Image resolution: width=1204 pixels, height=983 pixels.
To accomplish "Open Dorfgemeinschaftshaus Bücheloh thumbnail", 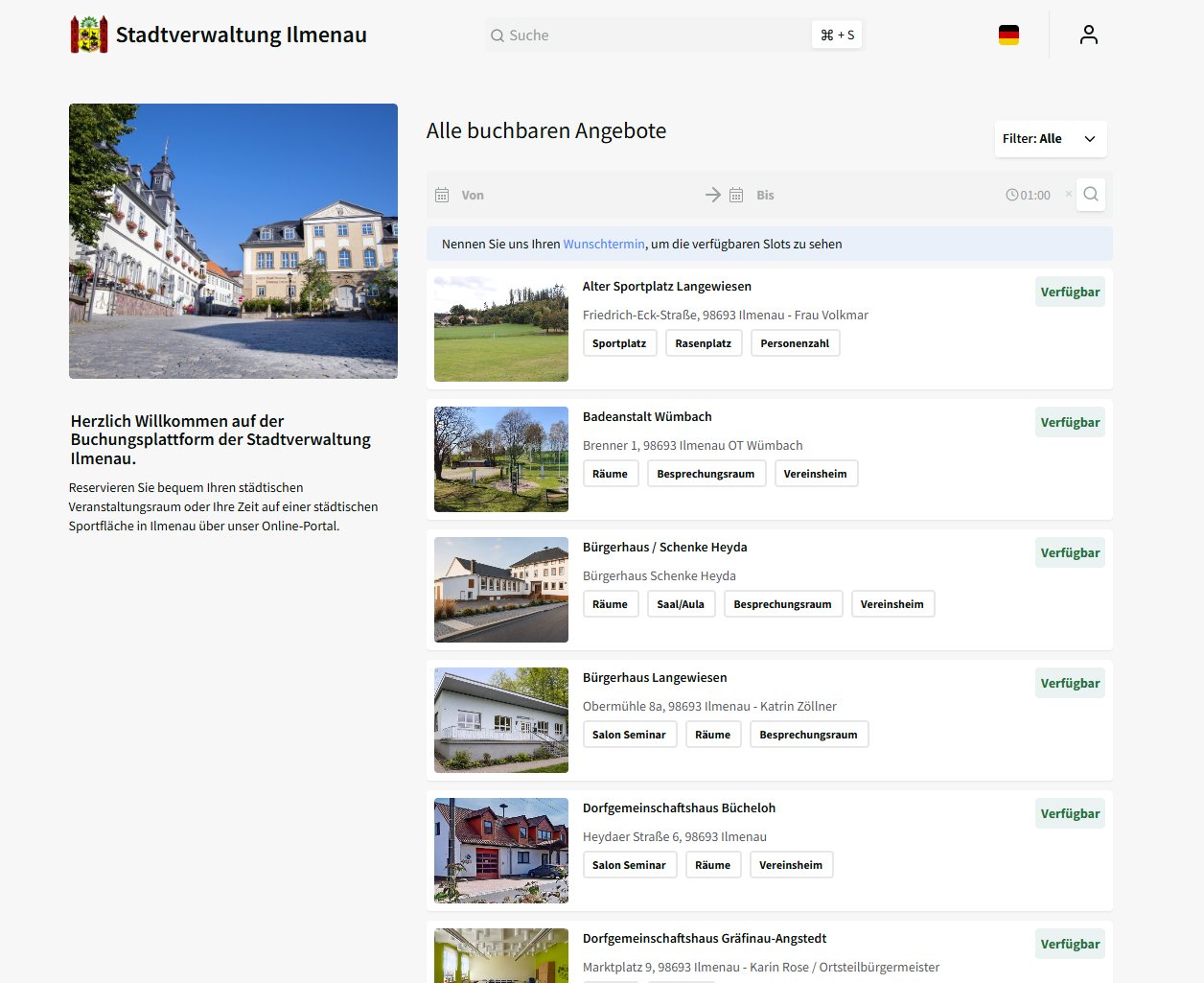I will pyautogui.click(x=501, y=851).
